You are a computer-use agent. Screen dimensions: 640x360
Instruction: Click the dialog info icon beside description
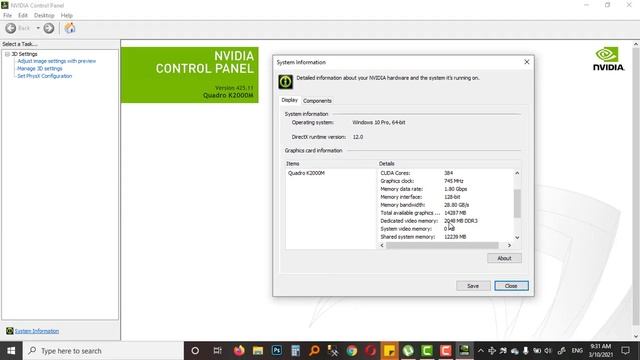point(285,82)
